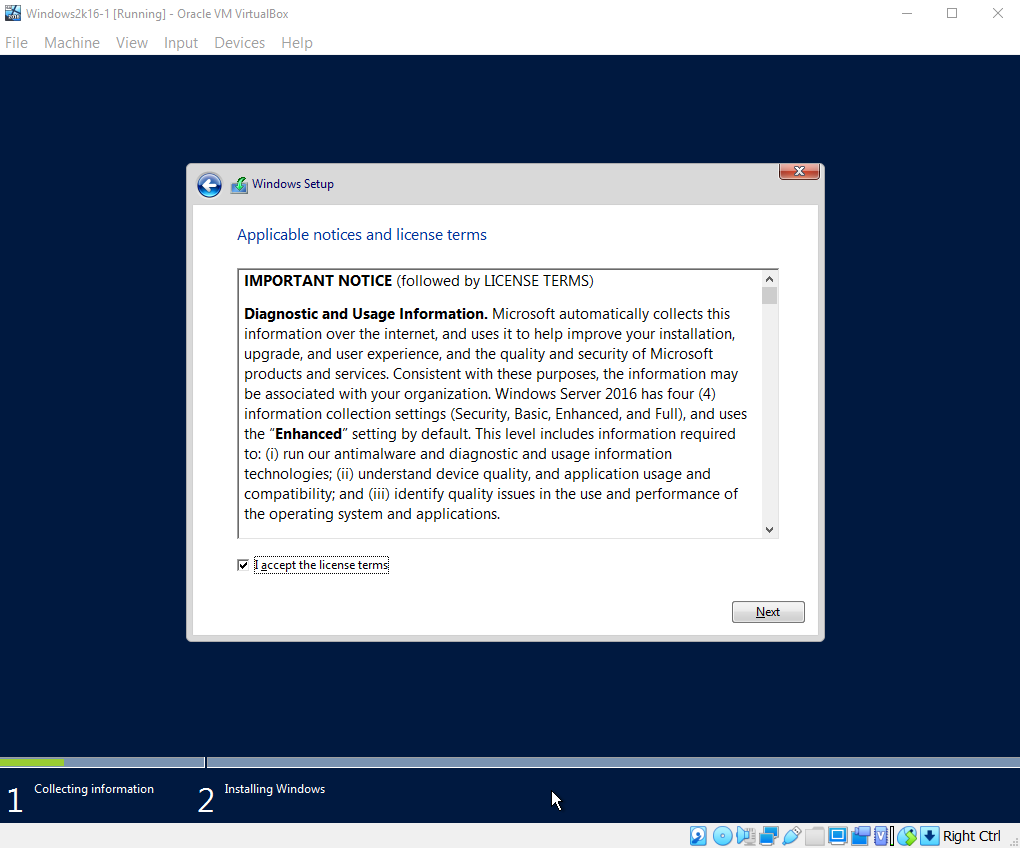This screenshot has height=848, width=1020.
Task: Open the View menu
Action: tap(131, 43)
